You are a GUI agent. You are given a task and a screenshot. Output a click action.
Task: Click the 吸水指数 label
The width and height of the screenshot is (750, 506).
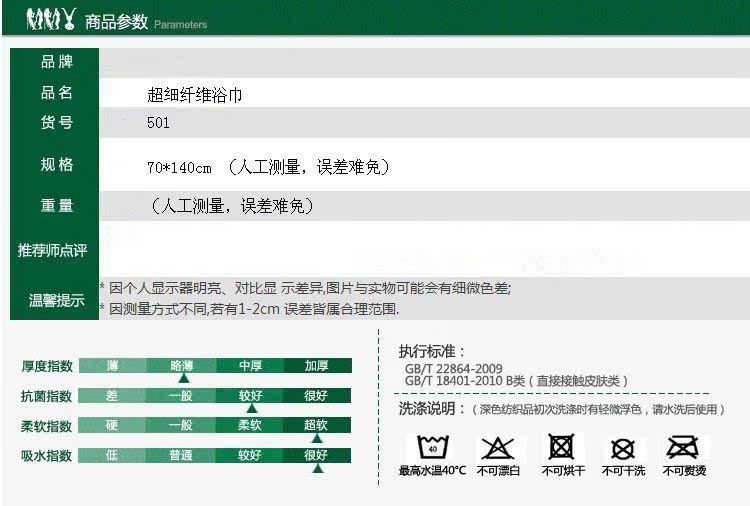click(x=46, y=456)
